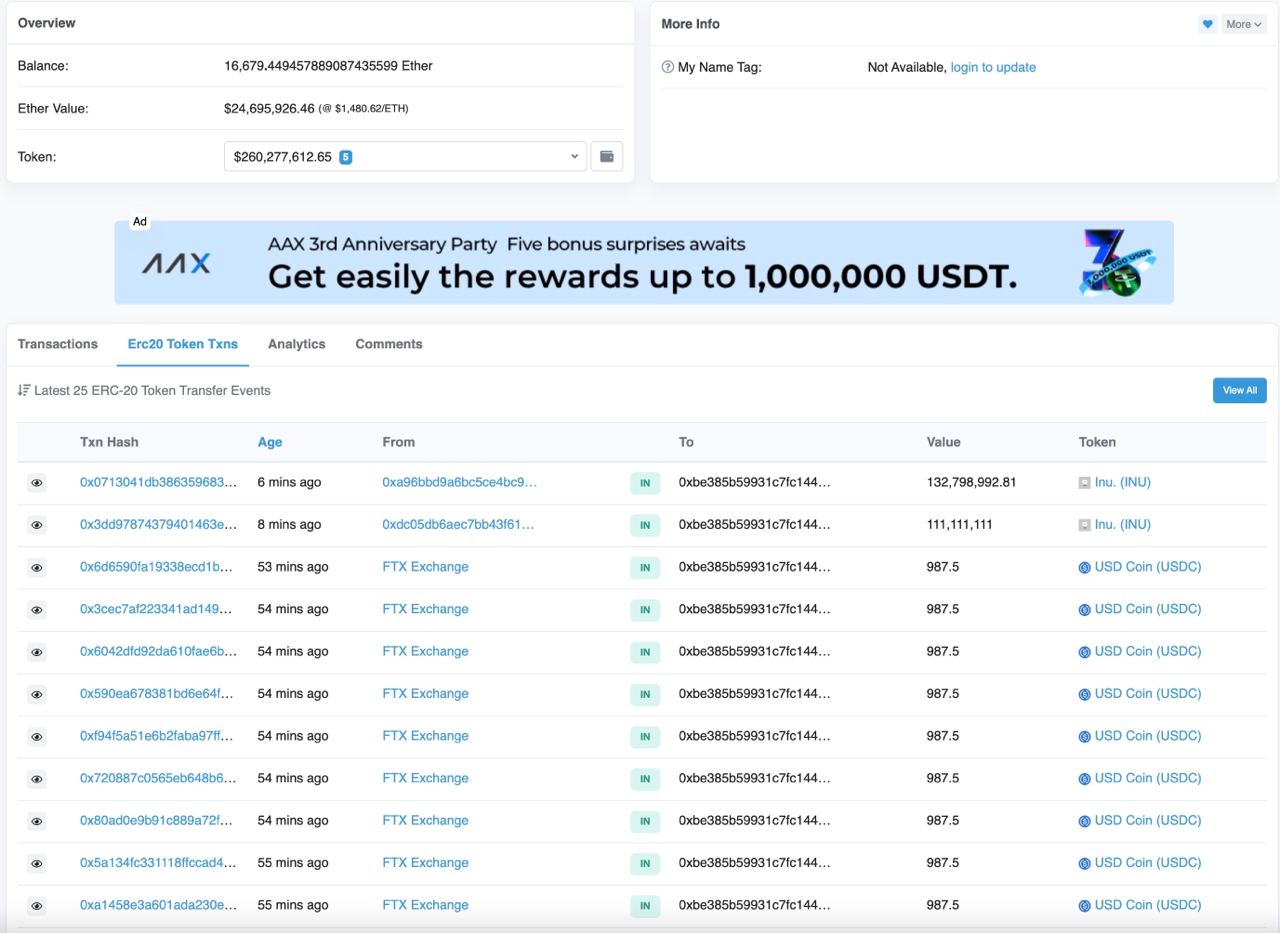The width and height of the screenshot is (1280, 933).
Task: Click USD Coin (USDC) in the 53 mins ago row
Action: (1148, 566)
